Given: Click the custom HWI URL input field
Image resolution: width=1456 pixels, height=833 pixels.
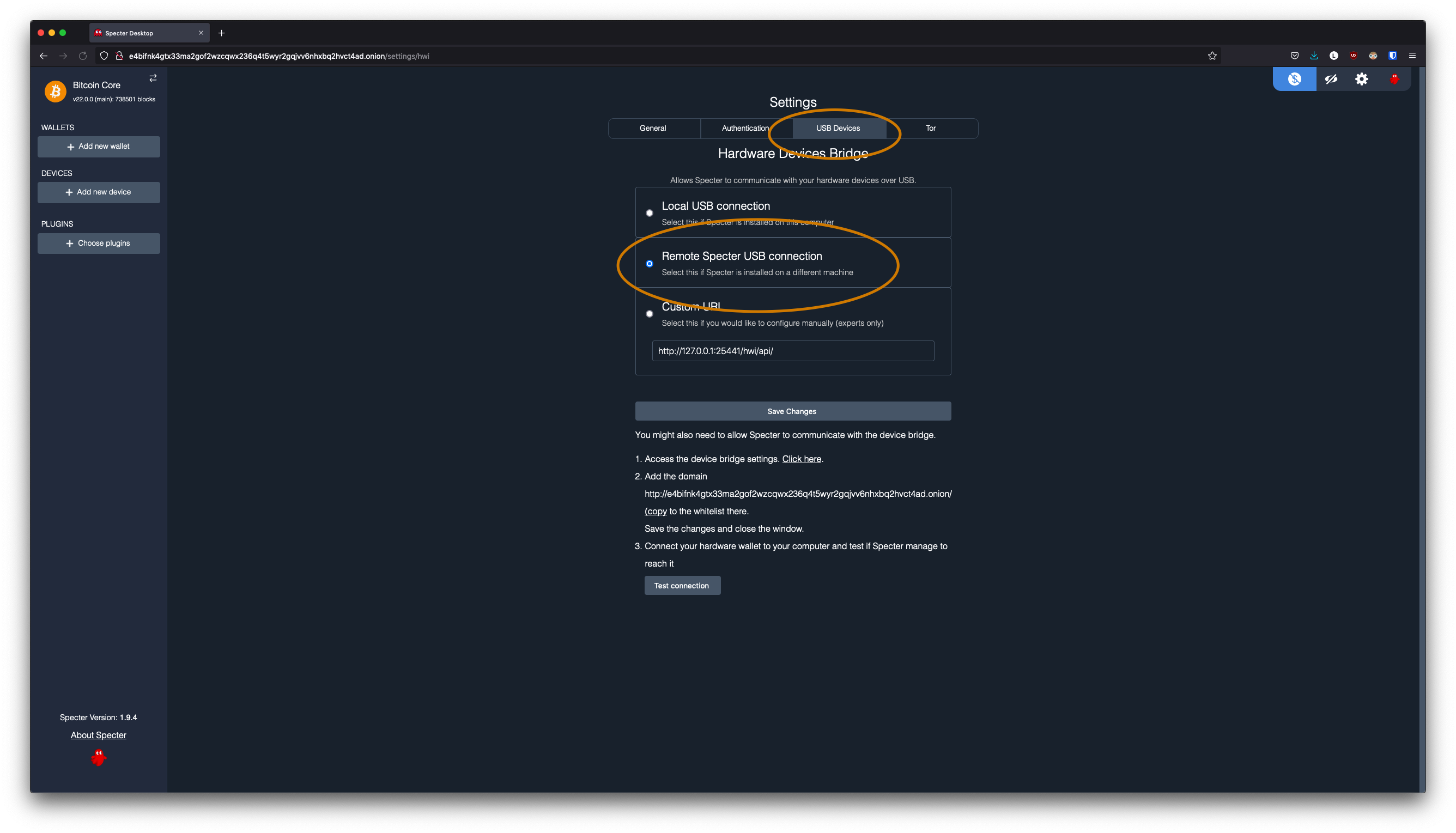Looking at the screenshot, I should [x=793, y=351].
